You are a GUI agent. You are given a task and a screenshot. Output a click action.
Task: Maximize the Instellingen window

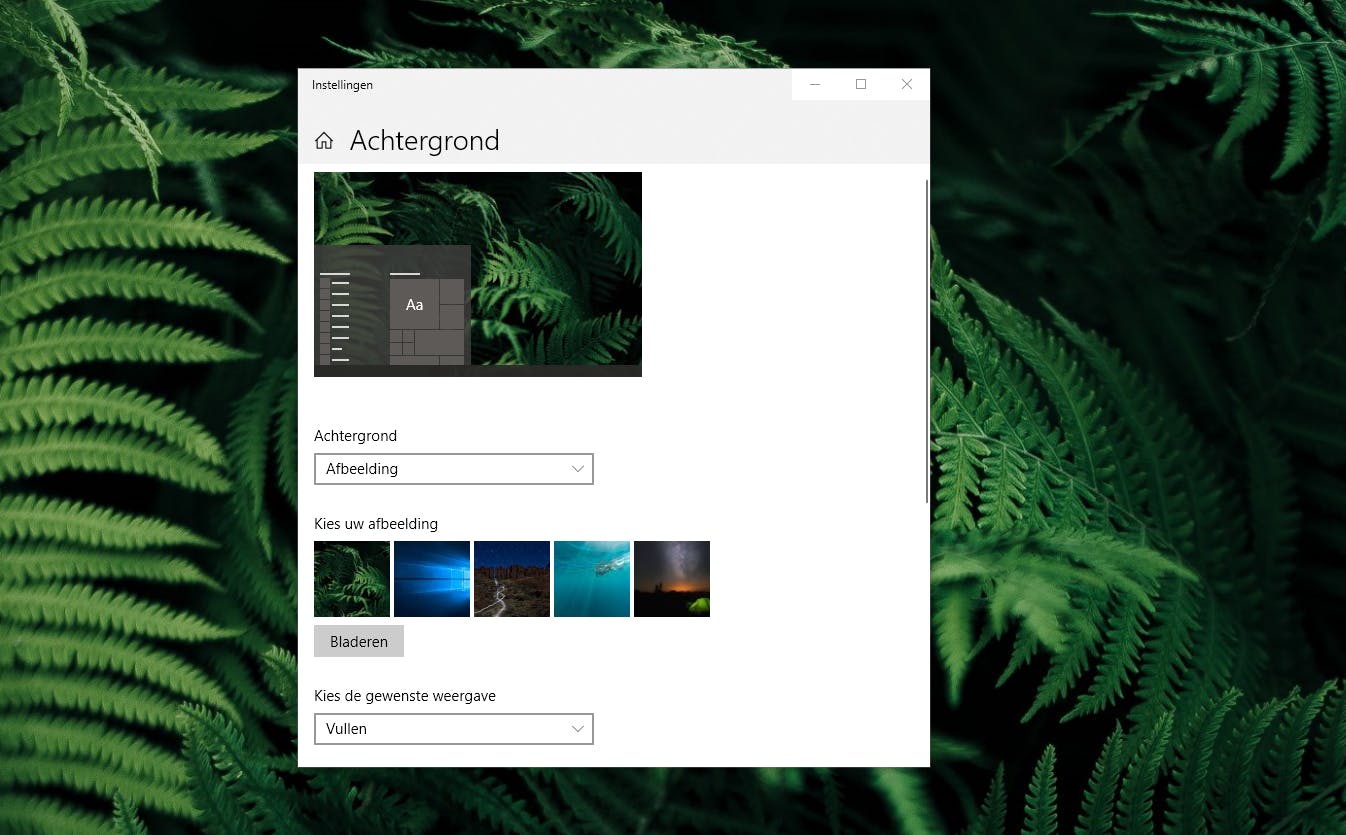click(861, 85)
